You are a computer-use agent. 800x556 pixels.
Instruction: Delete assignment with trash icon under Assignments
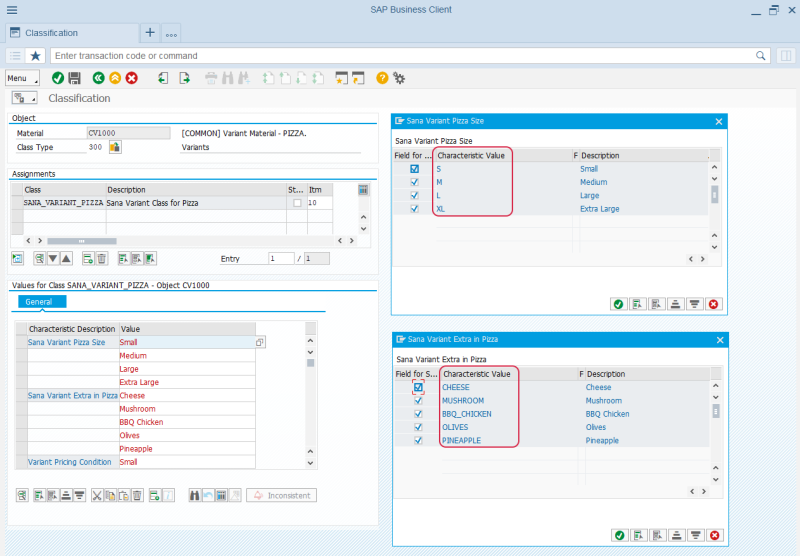point(102,259)
